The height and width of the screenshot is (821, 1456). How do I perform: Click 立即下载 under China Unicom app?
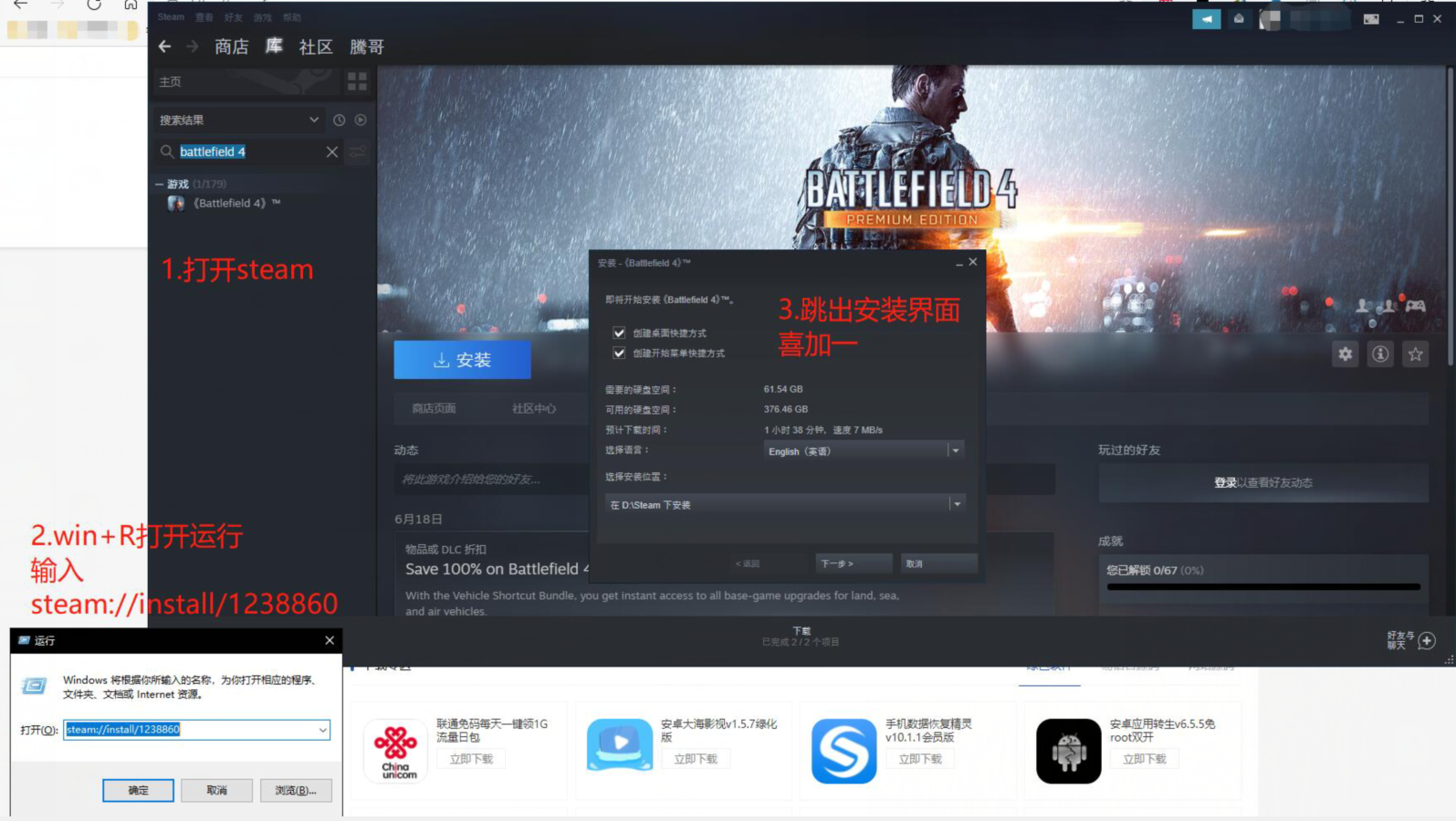click(x=471, y=759)
